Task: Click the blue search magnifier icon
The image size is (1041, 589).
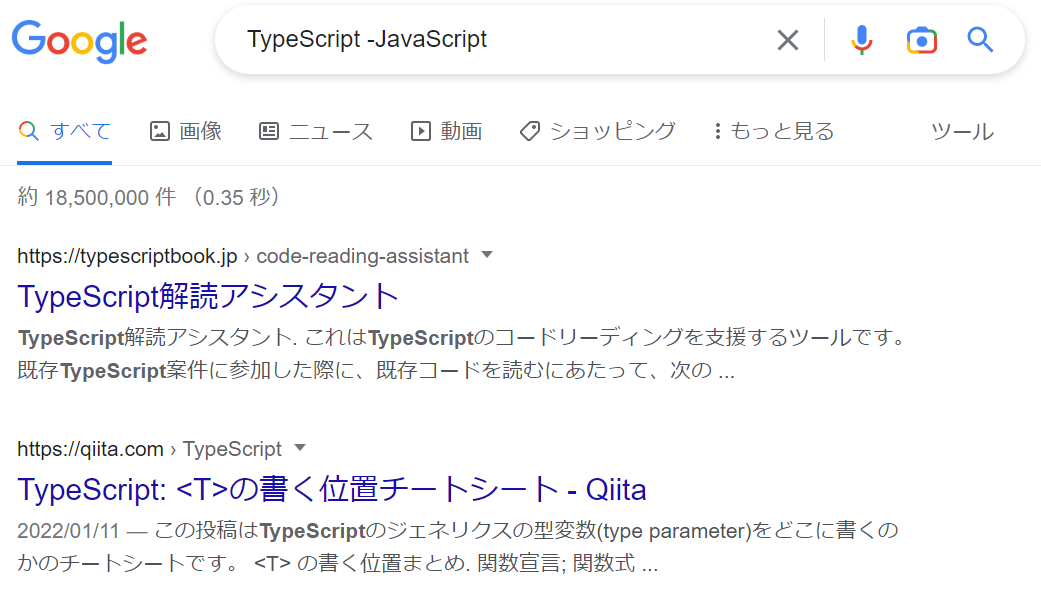Action: 979,40
